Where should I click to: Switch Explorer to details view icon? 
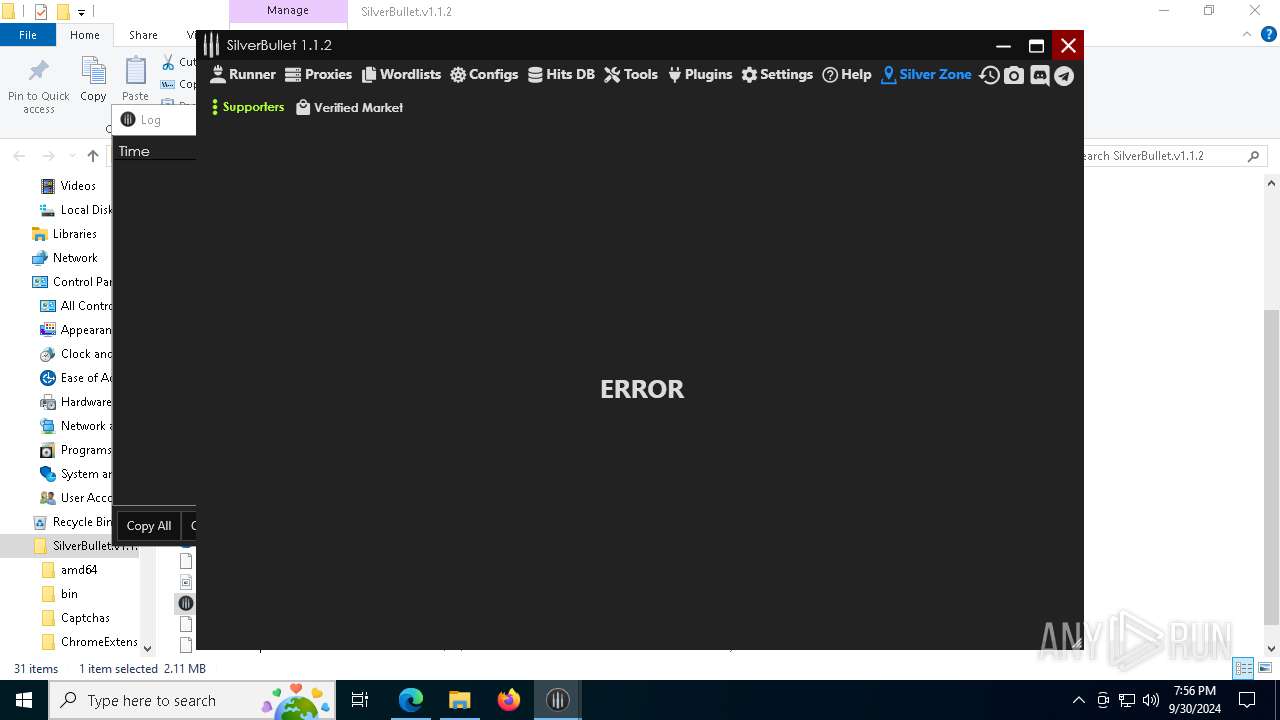point(1244,668)
